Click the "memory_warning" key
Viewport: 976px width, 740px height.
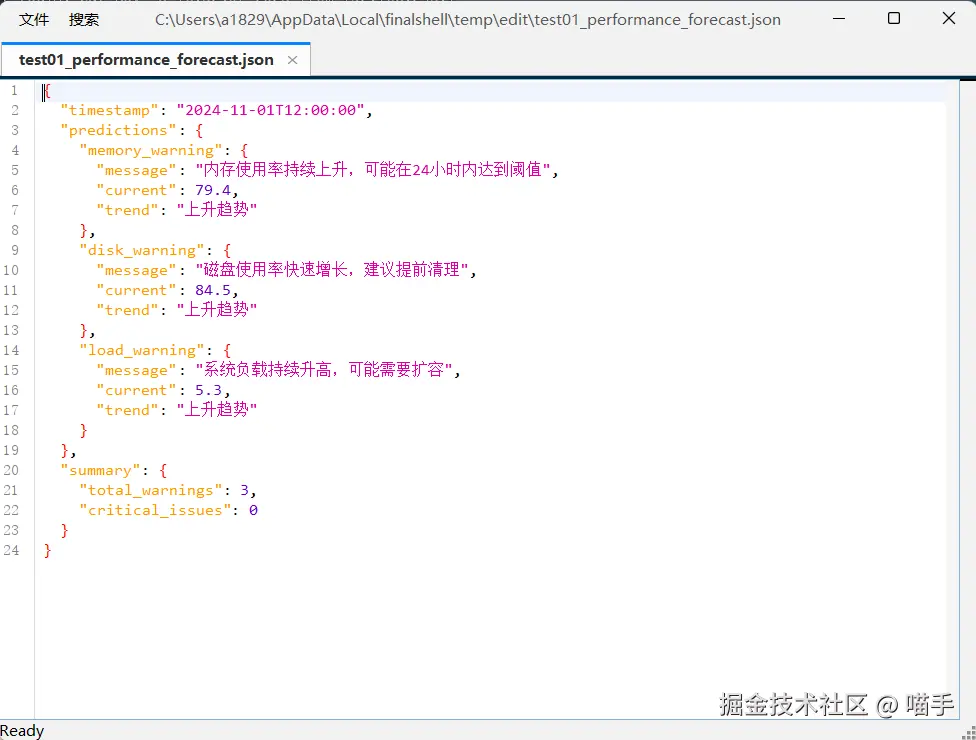point(151,150)
